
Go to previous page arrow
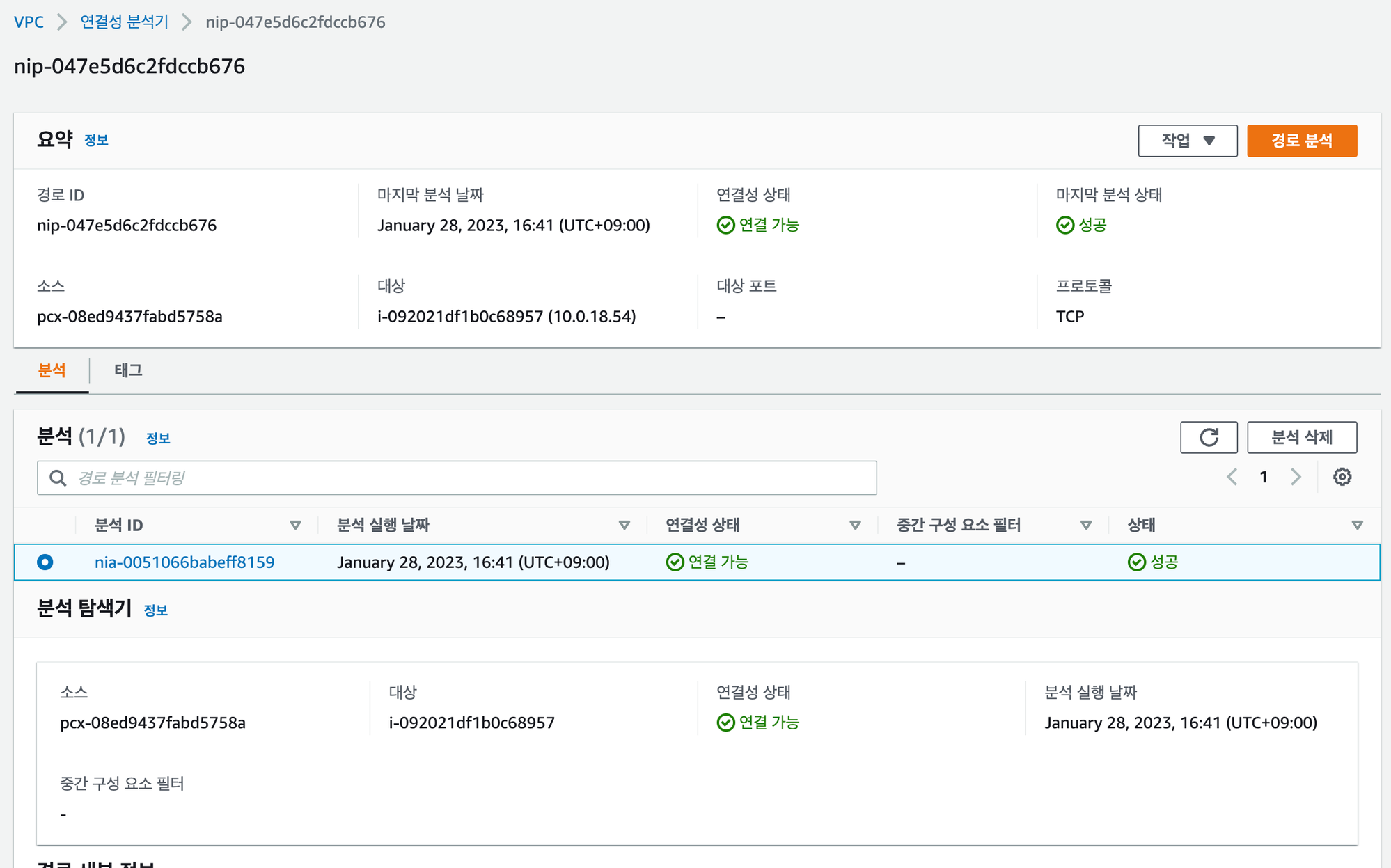click(x=1232, y=477)
